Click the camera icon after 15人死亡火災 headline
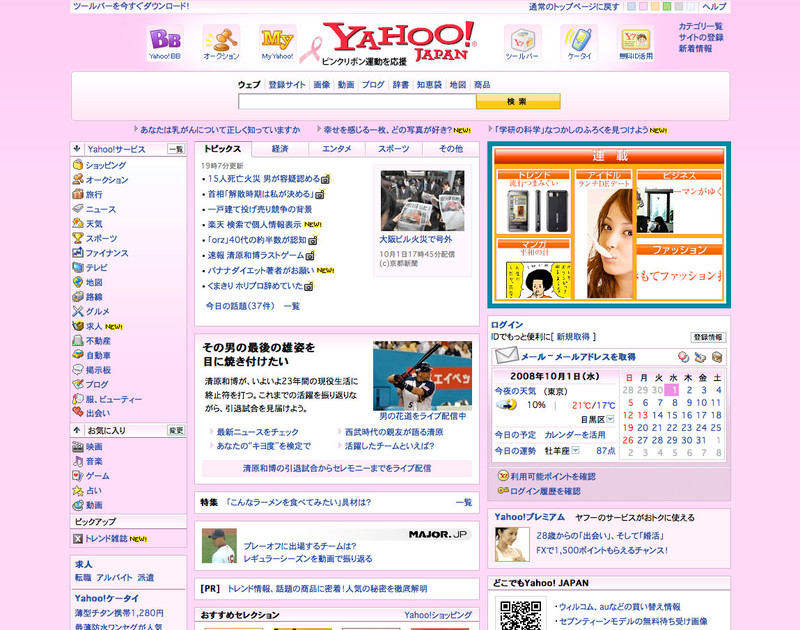The image size is (800, 630). (325, 179)
